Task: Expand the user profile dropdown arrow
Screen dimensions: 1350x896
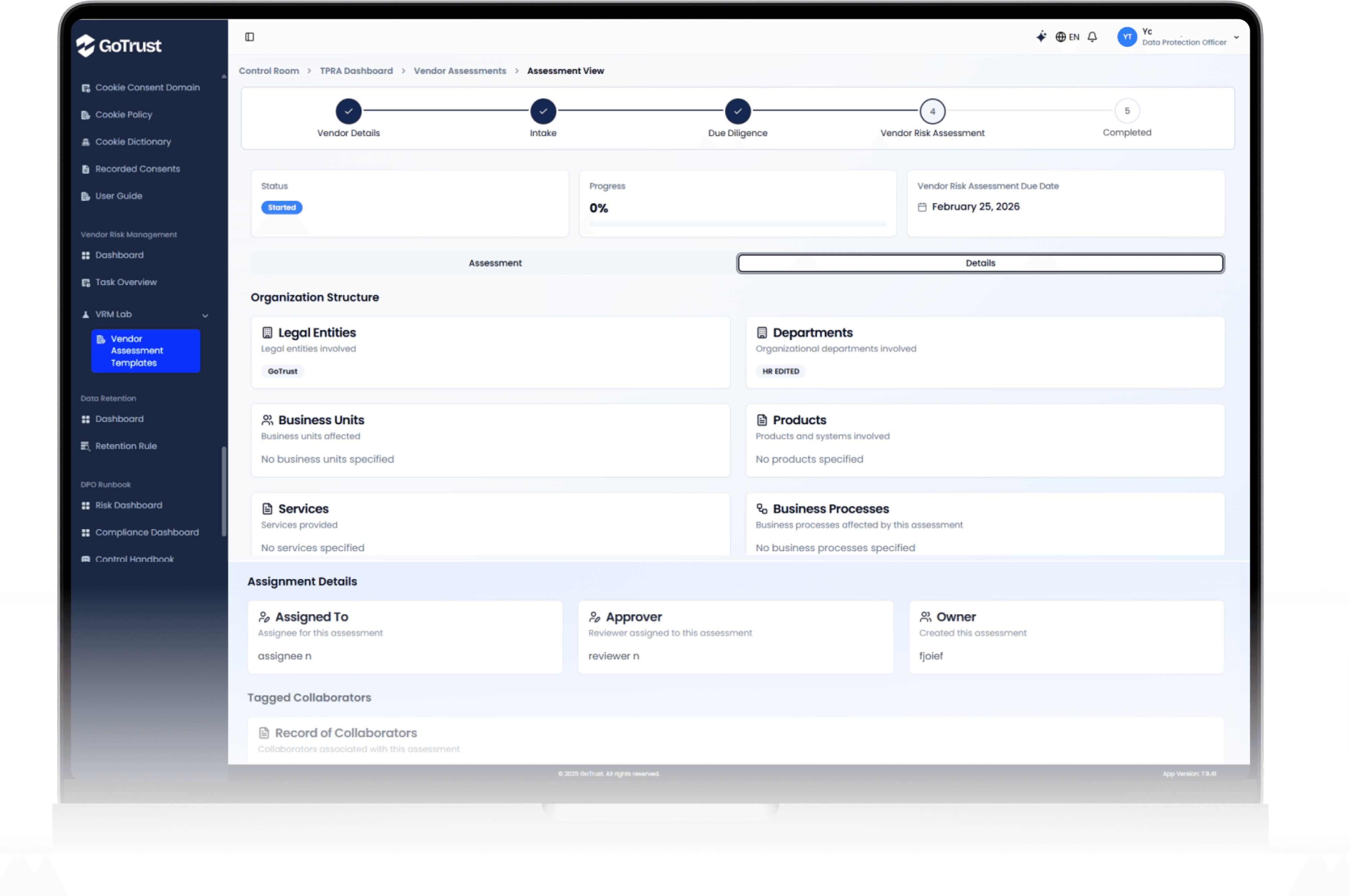Action: [1236, 38]
